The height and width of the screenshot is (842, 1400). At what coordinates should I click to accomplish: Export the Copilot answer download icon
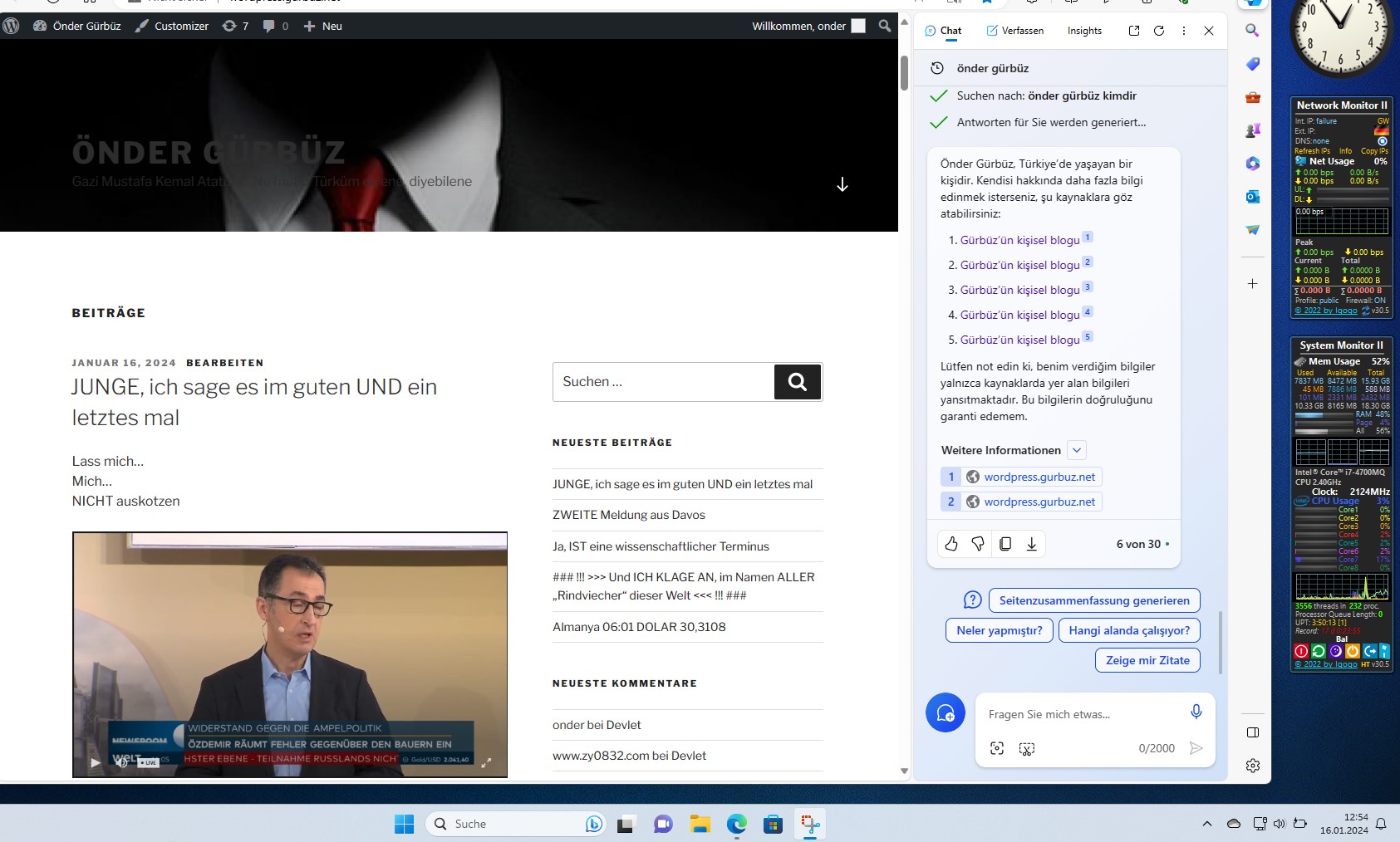[x=1031, y=544]
